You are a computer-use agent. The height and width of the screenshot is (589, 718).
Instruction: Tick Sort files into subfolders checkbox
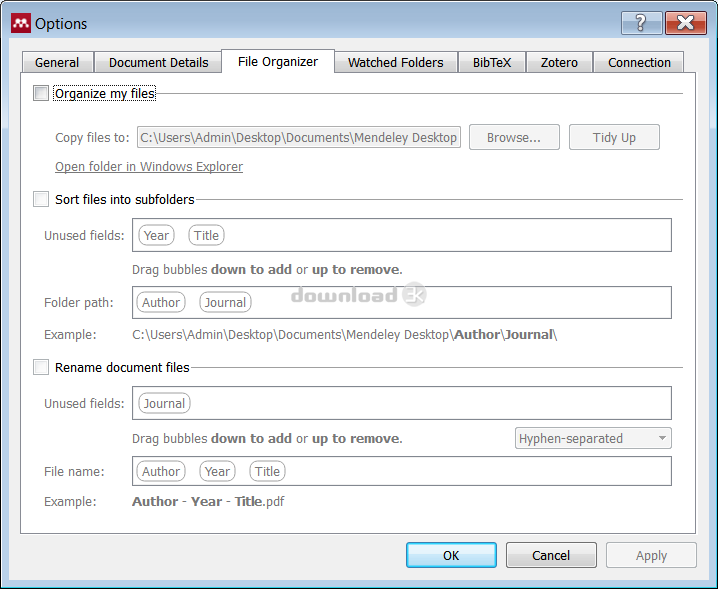(x=41, y=199)
